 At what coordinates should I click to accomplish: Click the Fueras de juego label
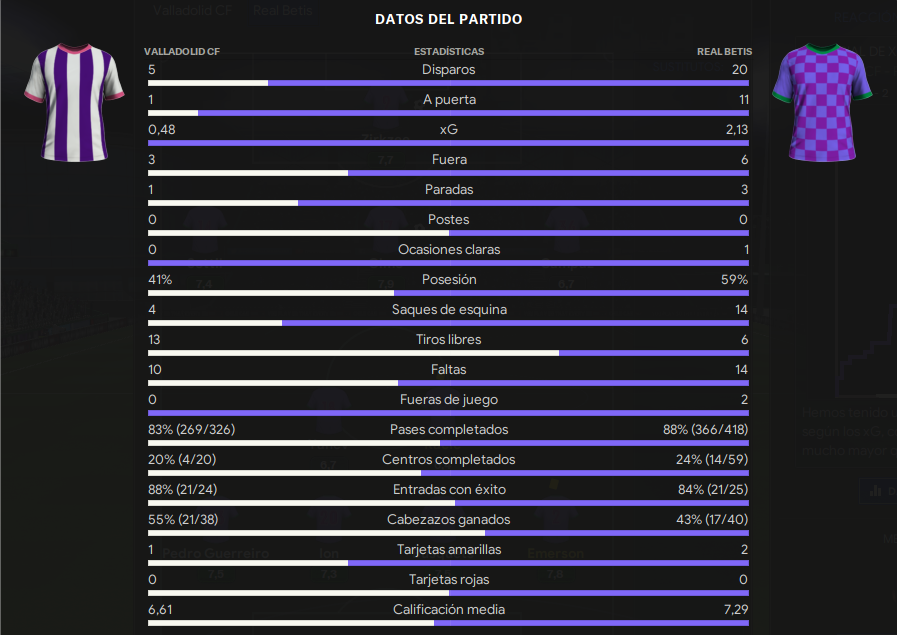pyautogui.click(x=449, y=399)
